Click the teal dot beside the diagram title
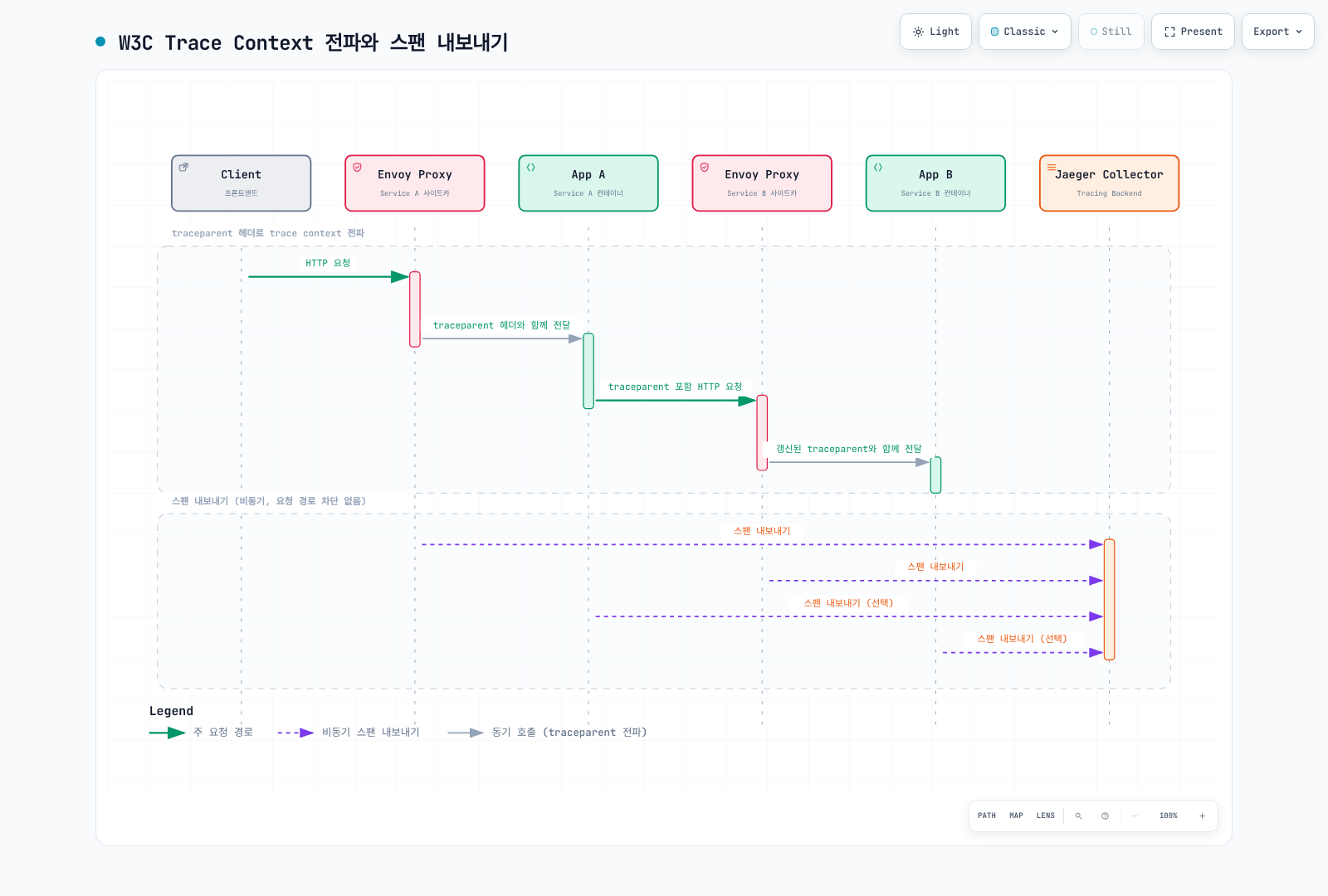The height and width of the screenshot is (896, 1328). (x=100, y=41)
